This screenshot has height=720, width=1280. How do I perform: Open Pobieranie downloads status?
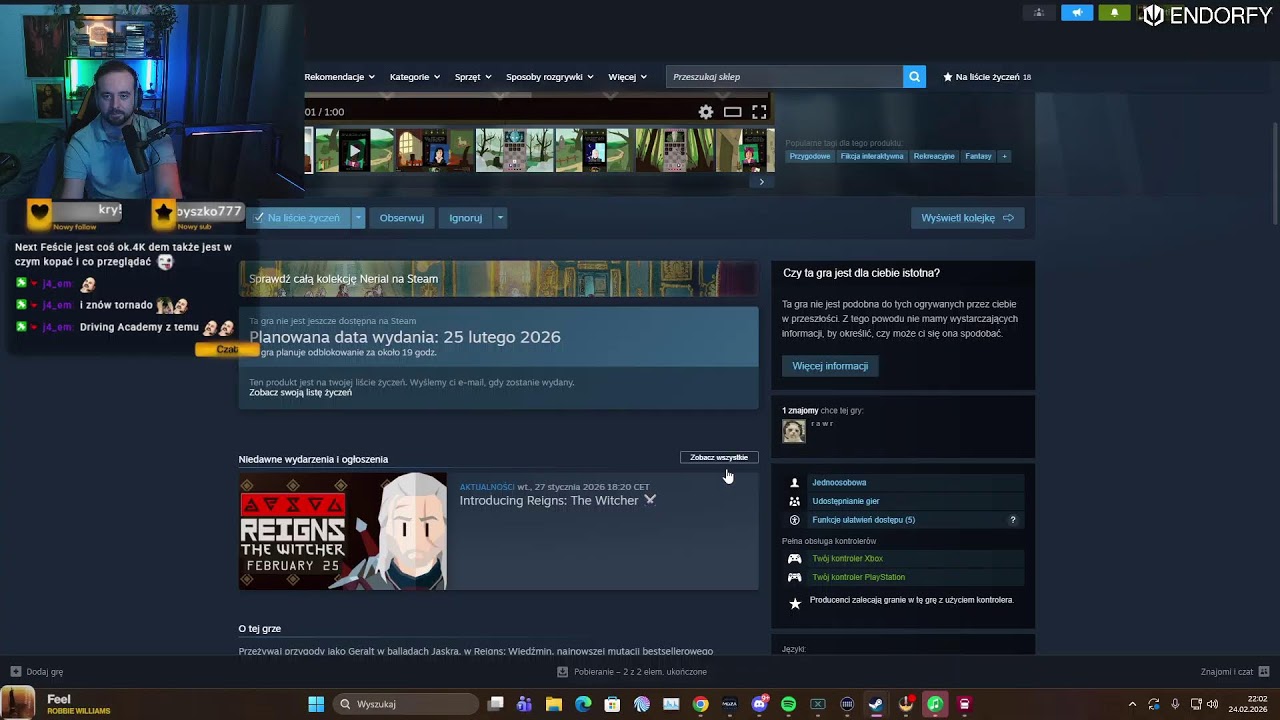click(x=632, y=672)
